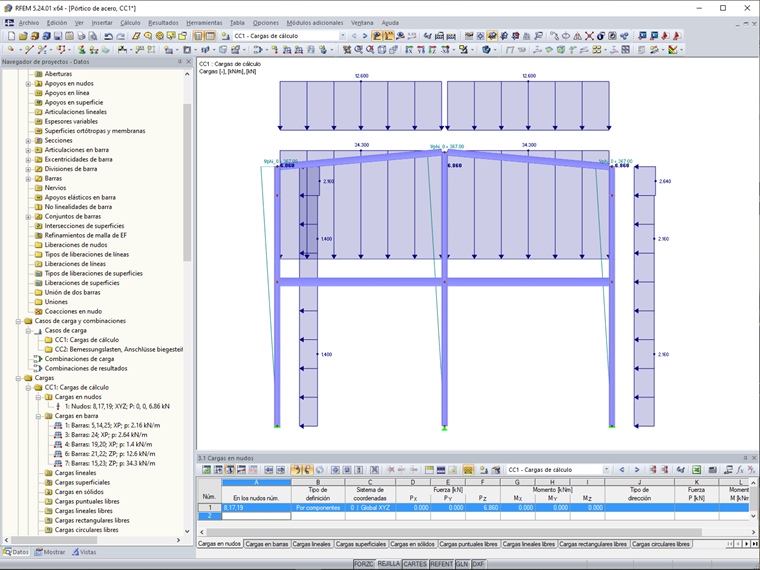Click the Undo arrow icon
Screen dimensions: 760x570
point(109,36)
